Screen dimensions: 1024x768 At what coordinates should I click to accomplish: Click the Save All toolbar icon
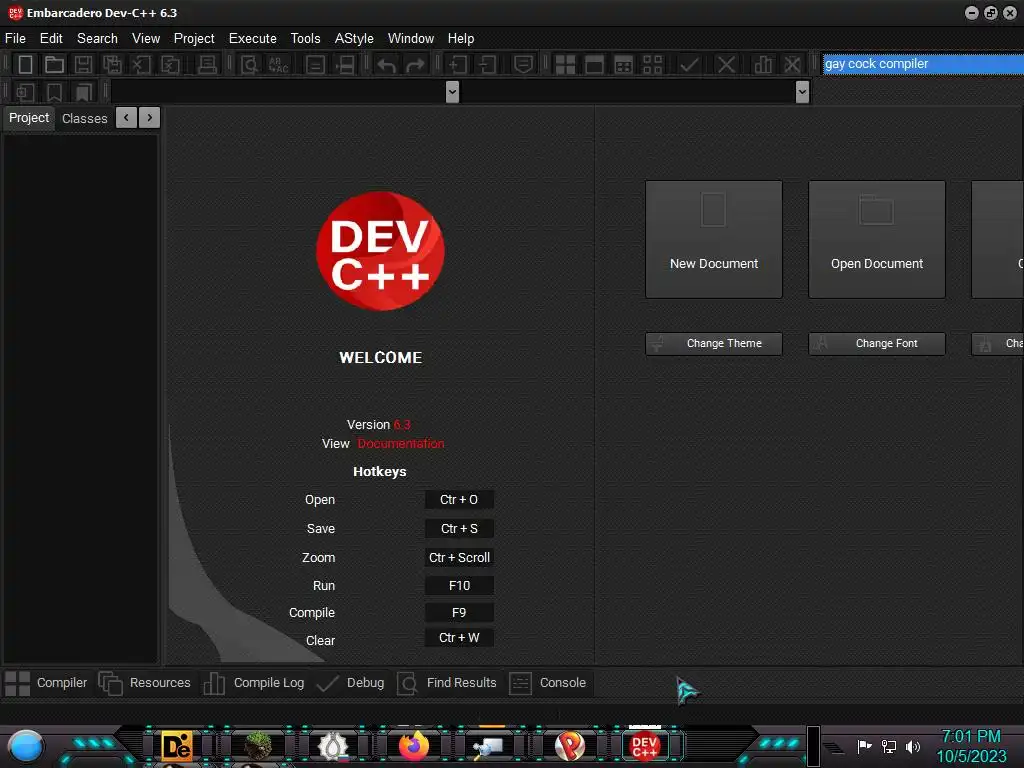112,64
